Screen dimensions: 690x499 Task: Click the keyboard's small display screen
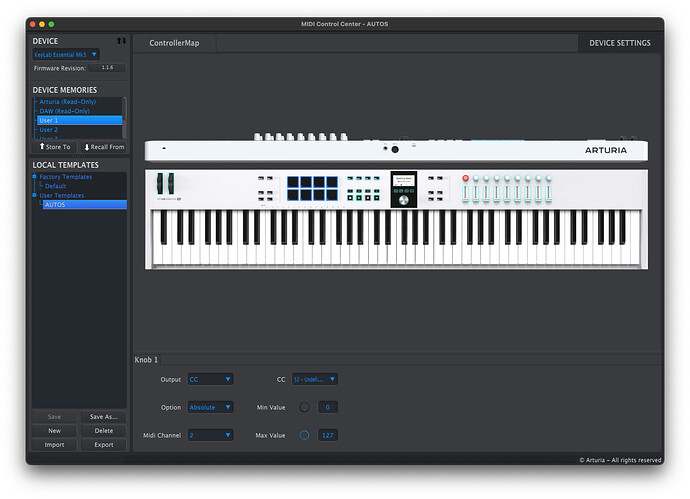(404, 180)
